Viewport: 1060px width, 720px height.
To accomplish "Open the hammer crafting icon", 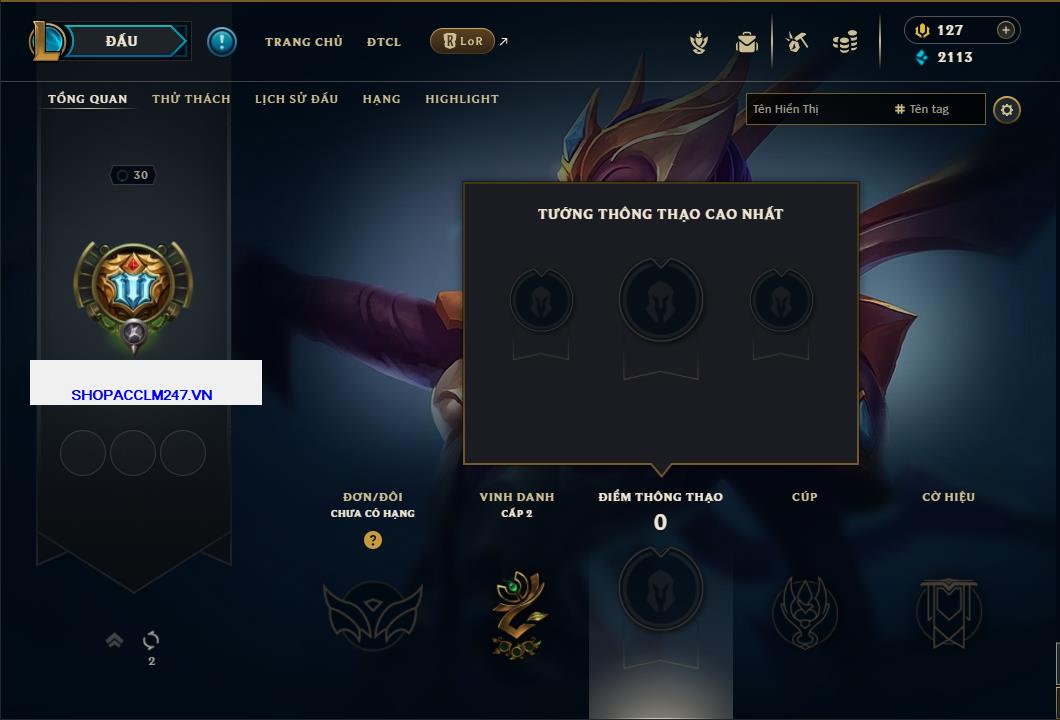I will (x=797, y=42).
